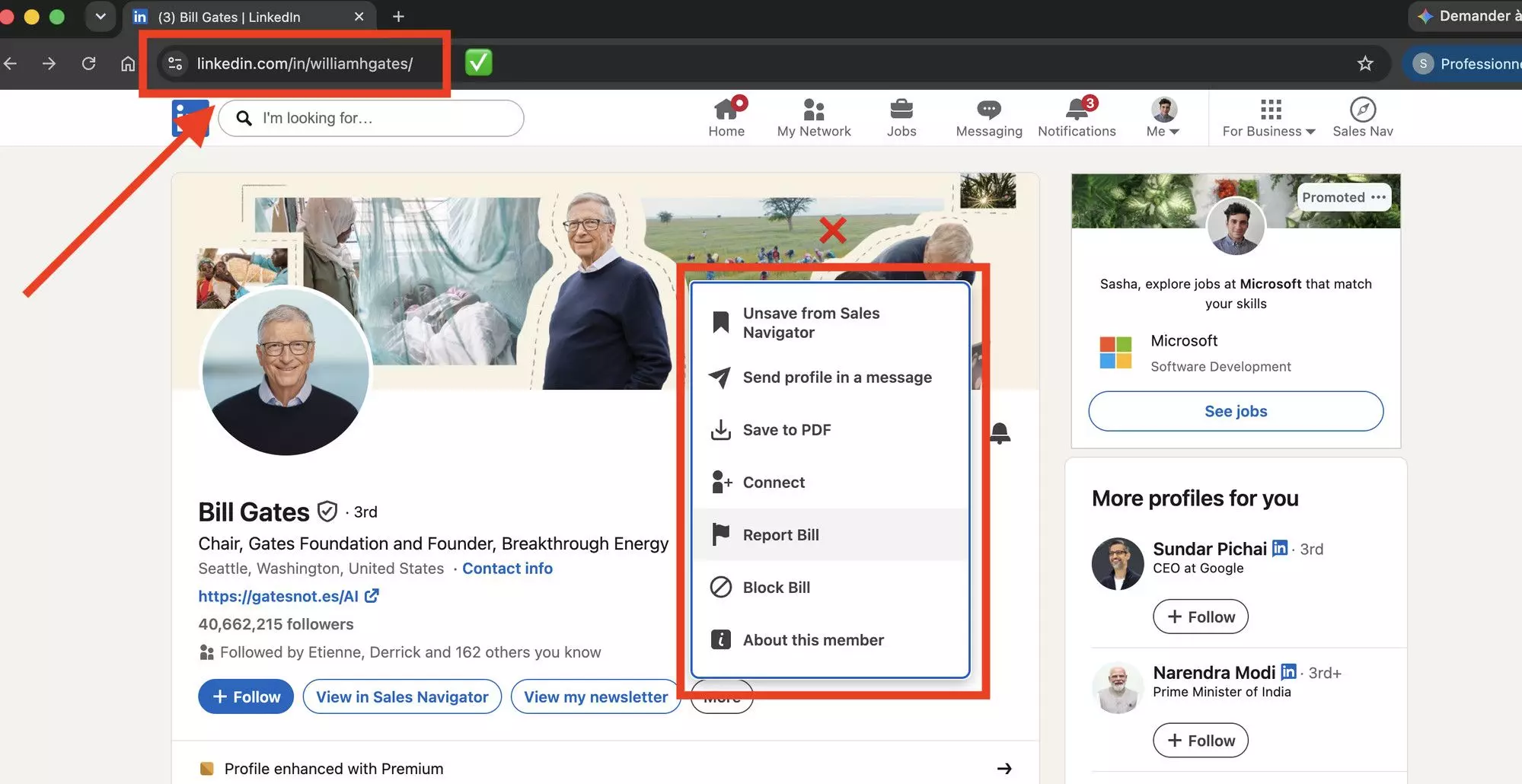Open a new browser tab
The height and width of the screenshot is (784, 1522).
(398, 17)
